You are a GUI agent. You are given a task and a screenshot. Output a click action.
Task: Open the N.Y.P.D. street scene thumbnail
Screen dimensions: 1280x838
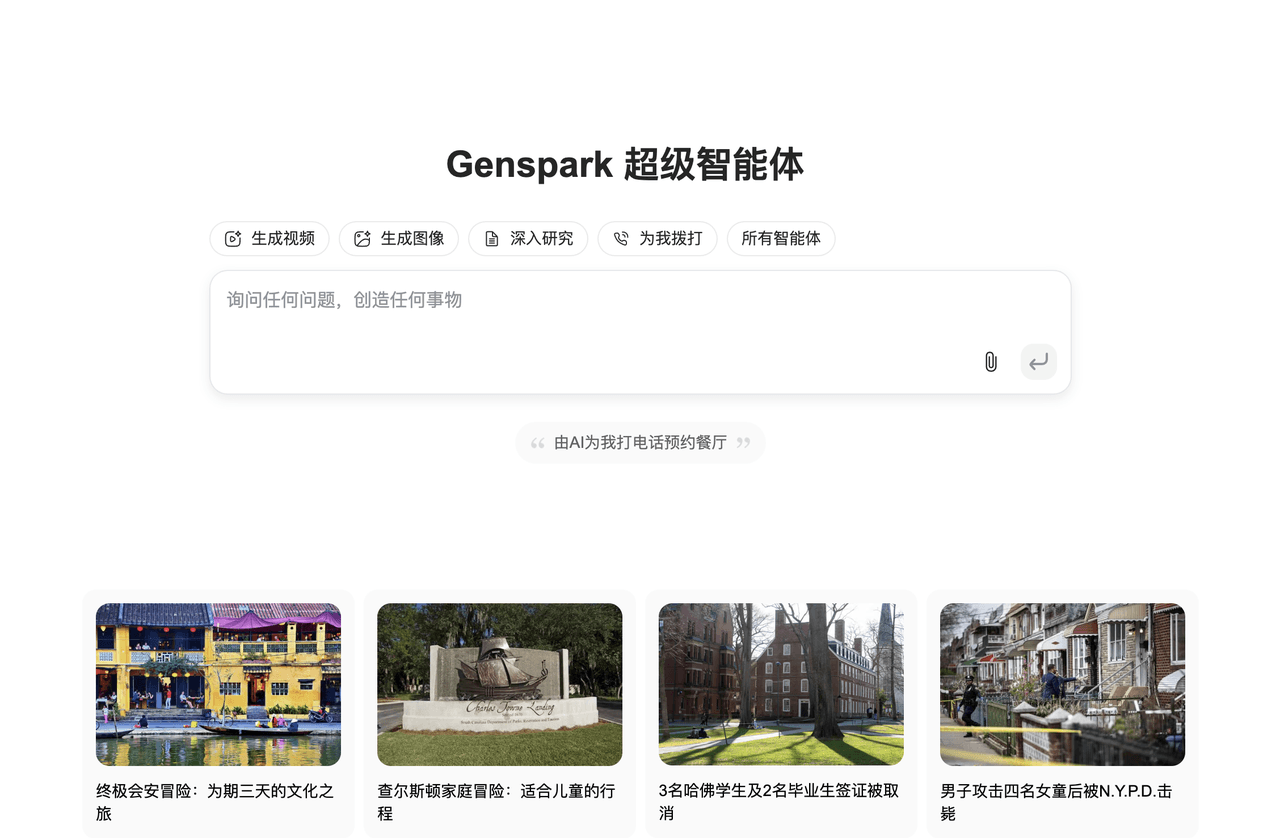pos(1062,684)
